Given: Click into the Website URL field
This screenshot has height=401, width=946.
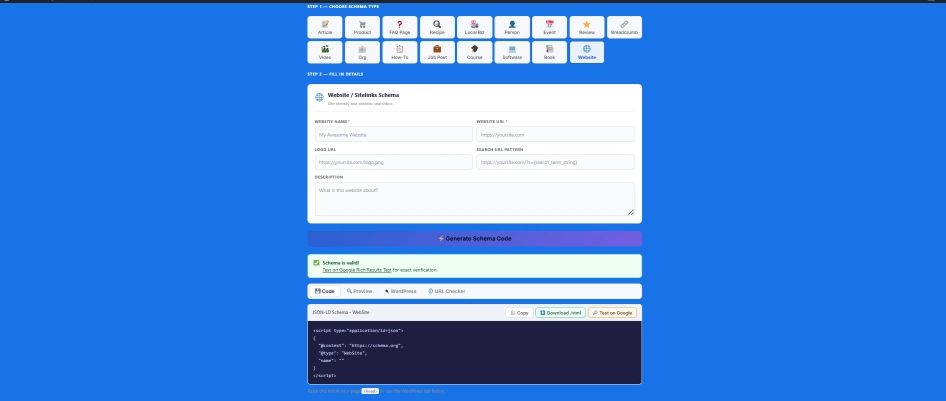Looking at the screenshot, I should [555, 134].
